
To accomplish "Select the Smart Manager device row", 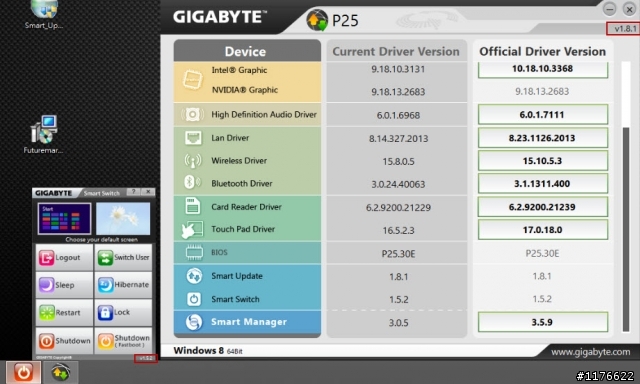I will tap(247, 322).
